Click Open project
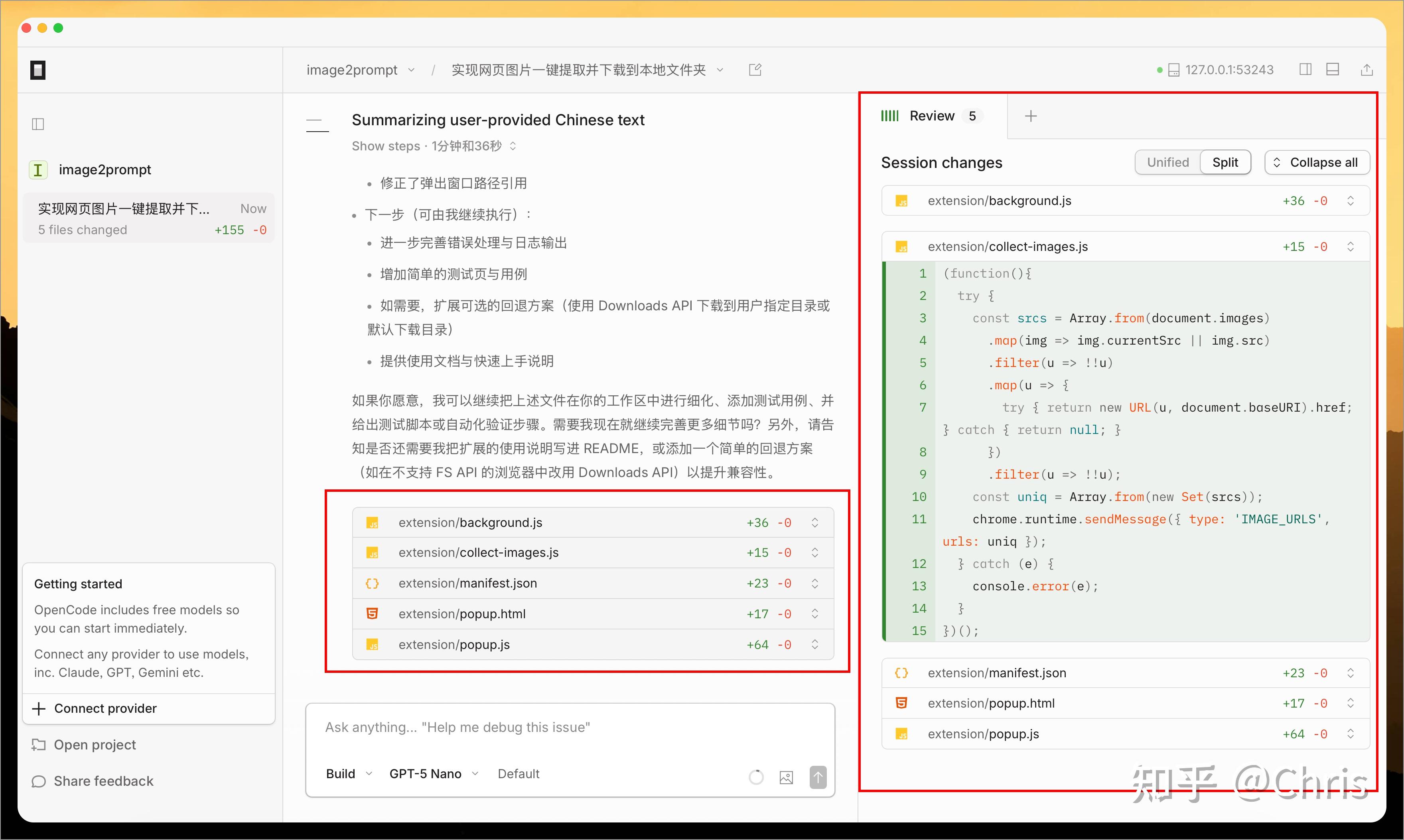 click(95, 745)
